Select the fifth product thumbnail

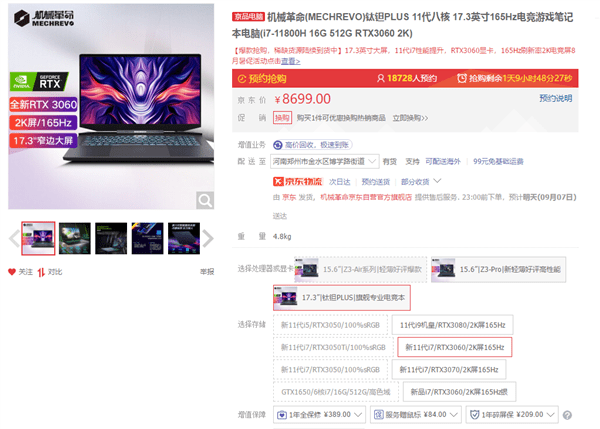184,238
